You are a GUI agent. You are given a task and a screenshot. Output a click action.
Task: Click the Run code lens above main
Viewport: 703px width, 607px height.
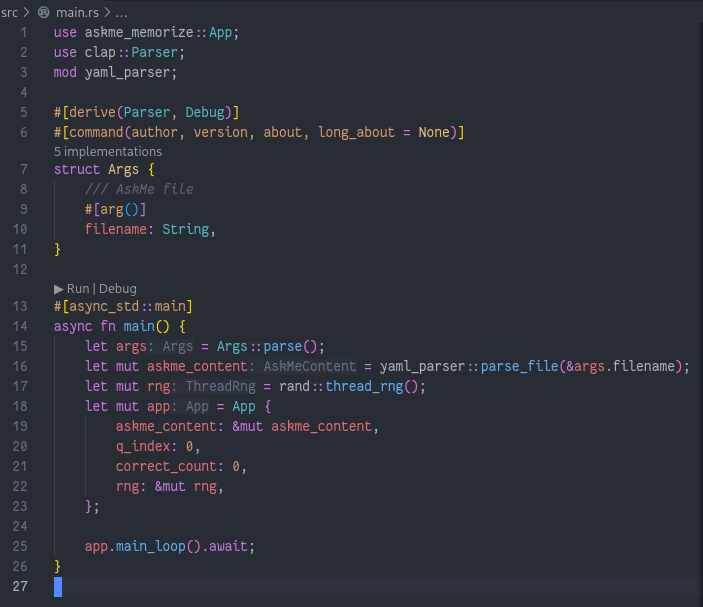pos(78,289)
